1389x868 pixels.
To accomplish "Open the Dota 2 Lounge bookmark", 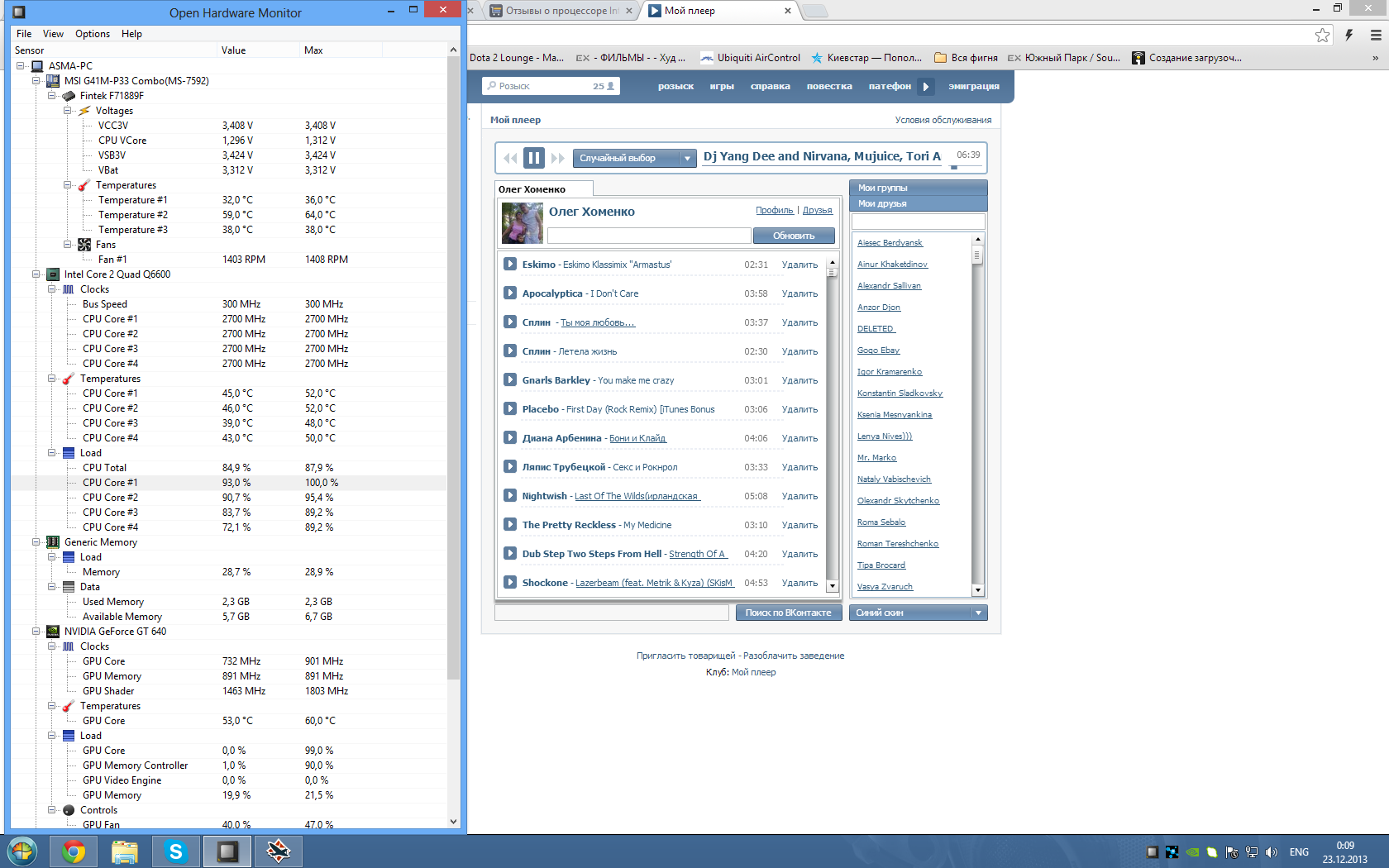I will point(517,58).
